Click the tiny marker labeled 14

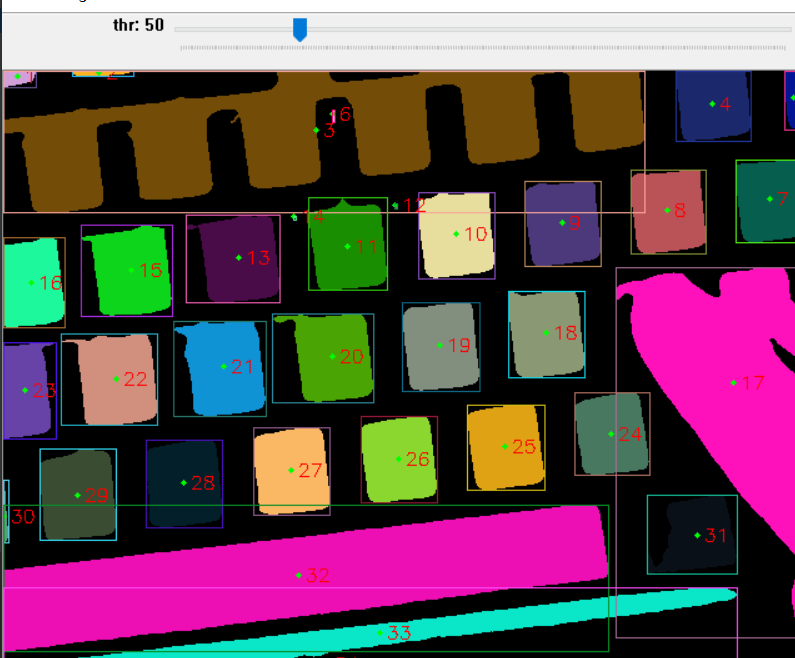[x=294, y=217]
